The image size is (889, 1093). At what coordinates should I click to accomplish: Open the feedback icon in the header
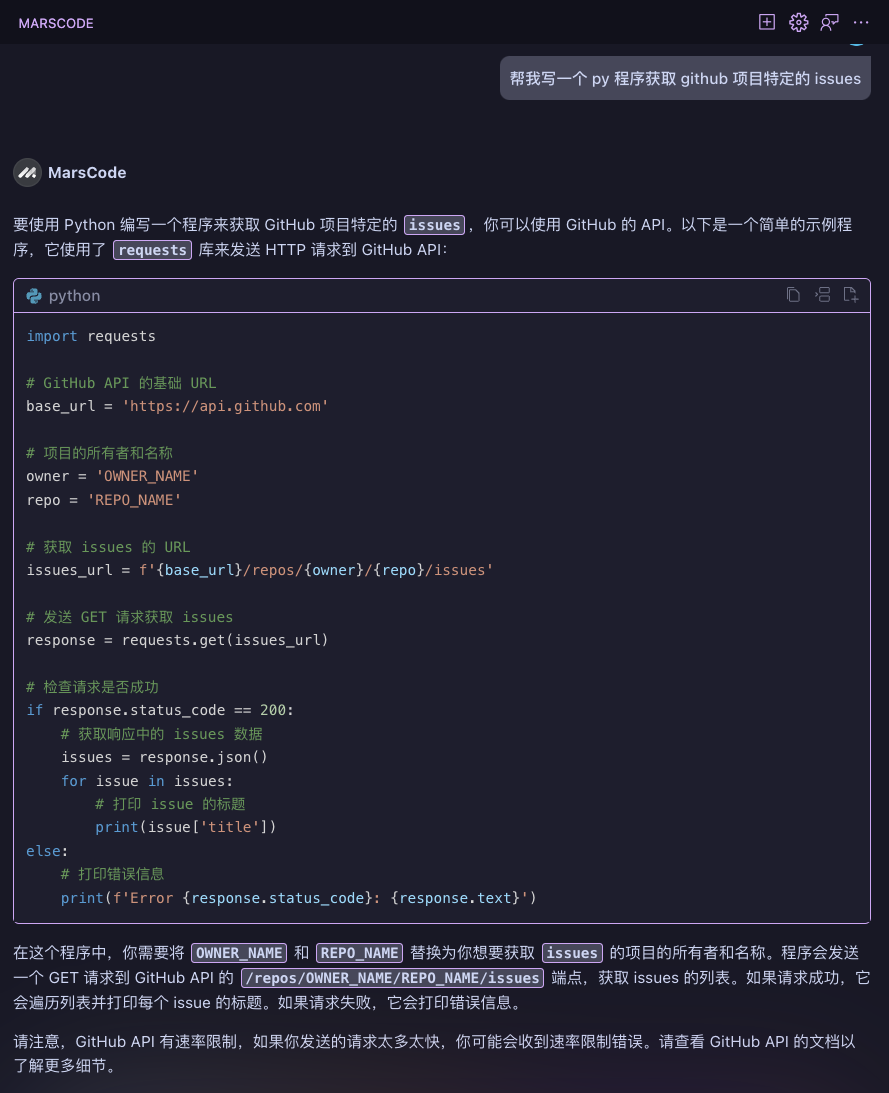click(830, 22)
